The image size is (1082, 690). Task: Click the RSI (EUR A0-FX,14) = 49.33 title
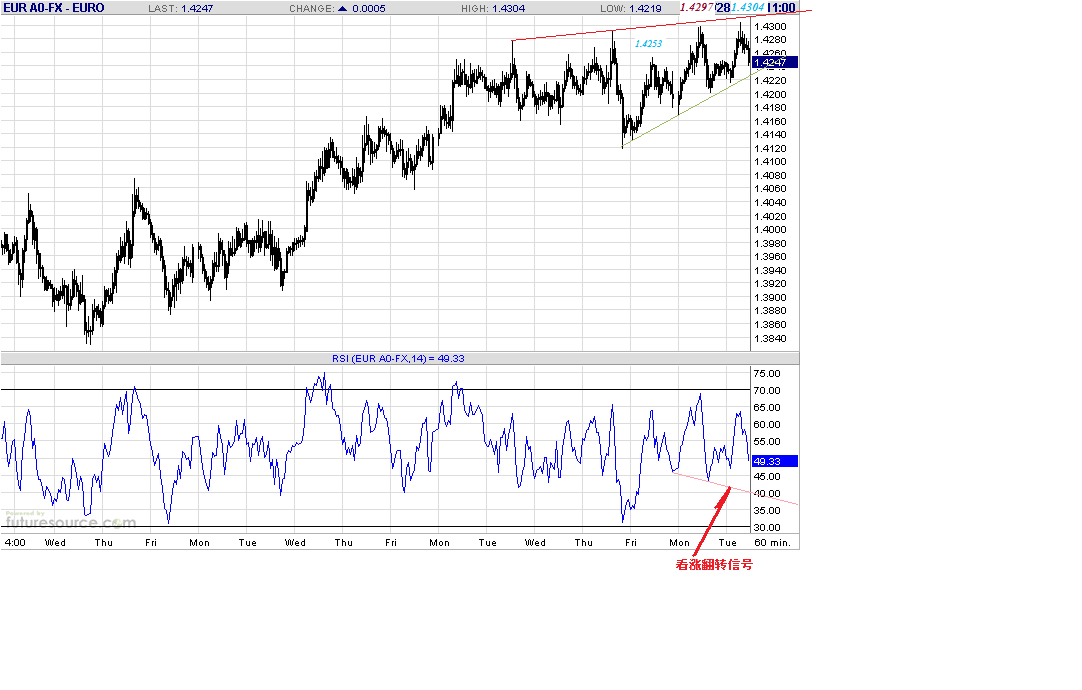[x=398, y=359]
